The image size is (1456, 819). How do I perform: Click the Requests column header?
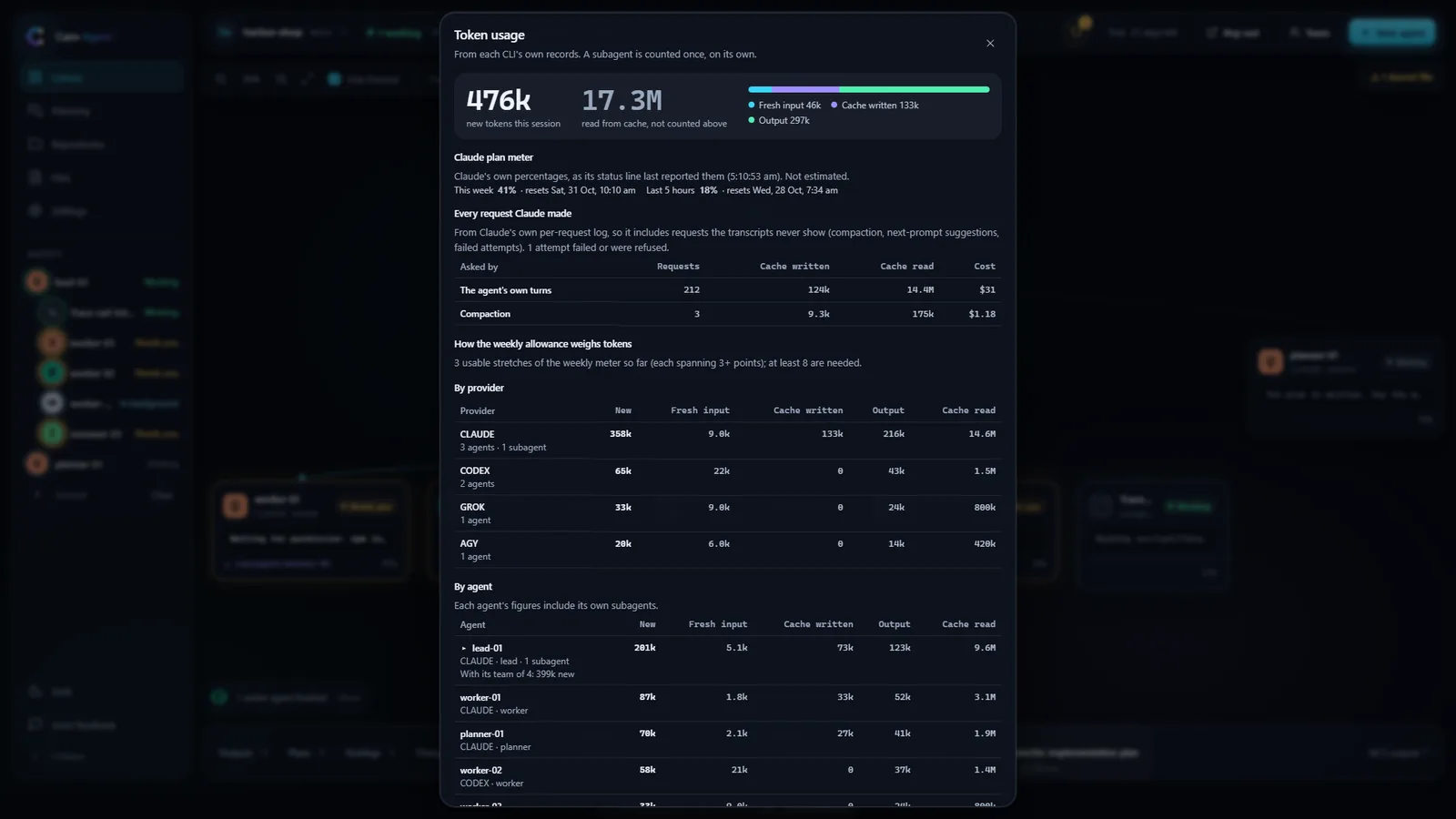(678, 267)
